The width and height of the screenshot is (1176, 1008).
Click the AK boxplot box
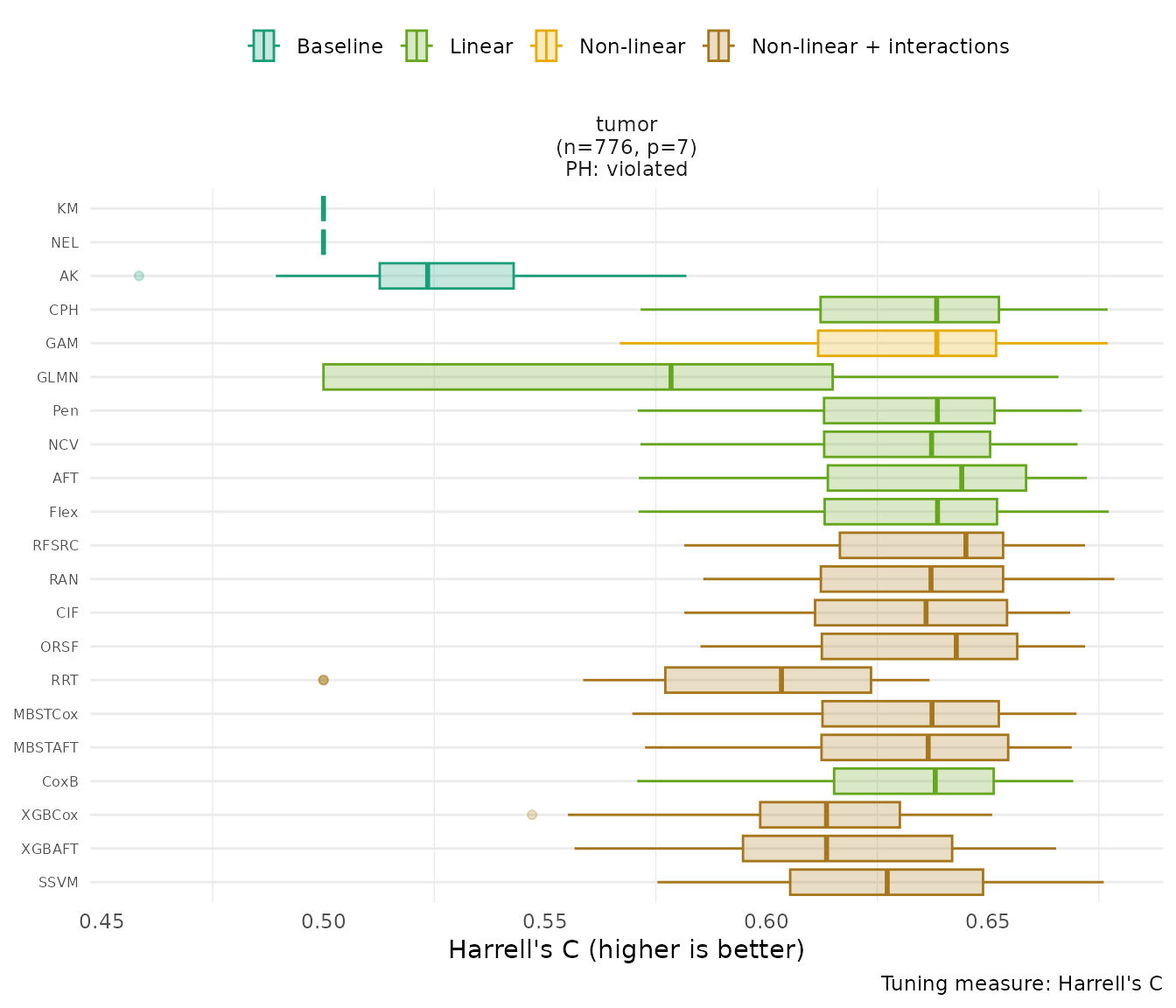pyautogui.click(x=446, y=276)
